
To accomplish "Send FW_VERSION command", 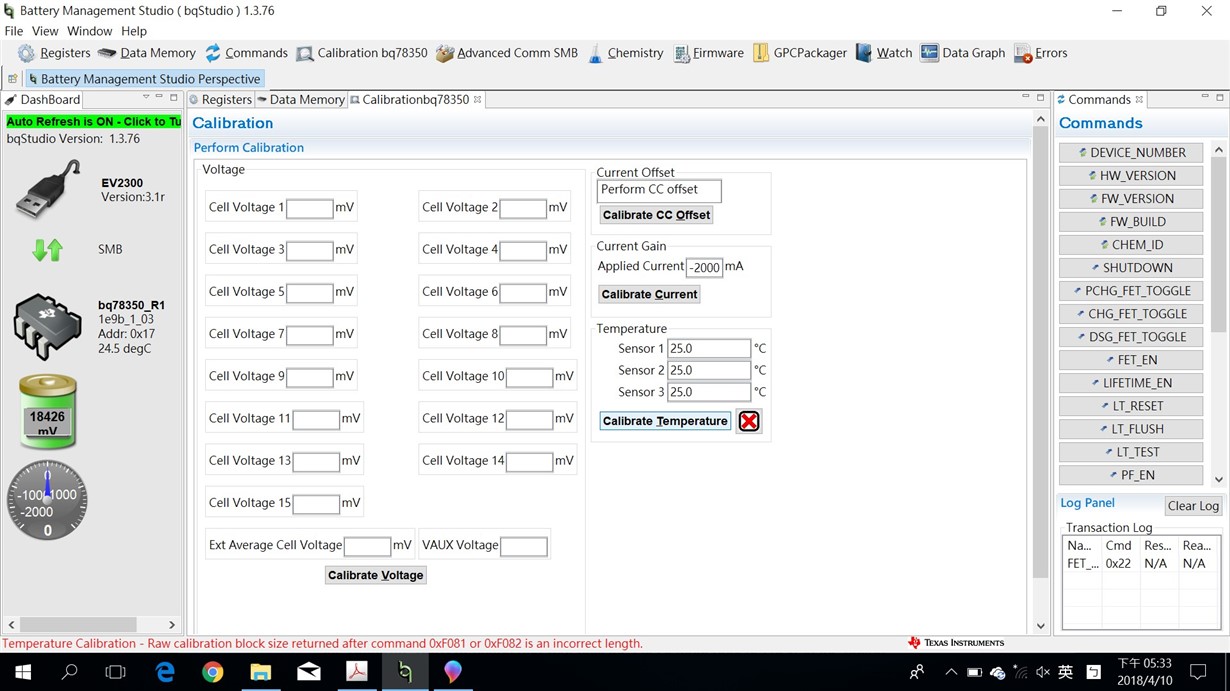I will [x=1132, y=199].
